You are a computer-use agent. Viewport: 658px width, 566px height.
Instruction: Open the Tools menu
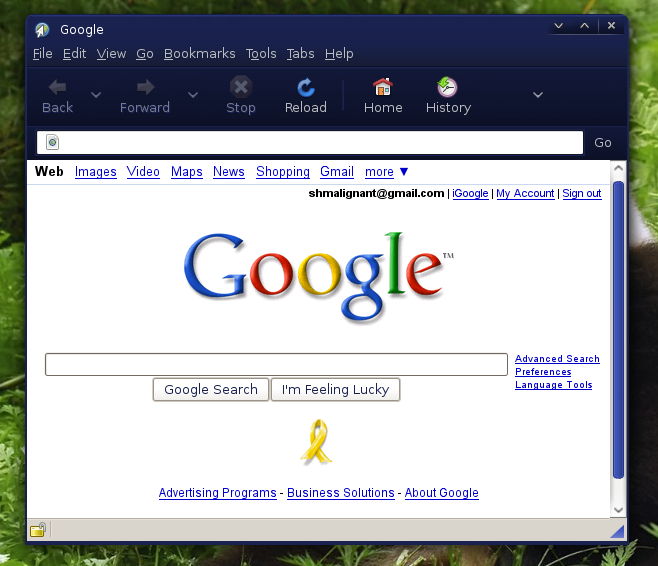261,54
